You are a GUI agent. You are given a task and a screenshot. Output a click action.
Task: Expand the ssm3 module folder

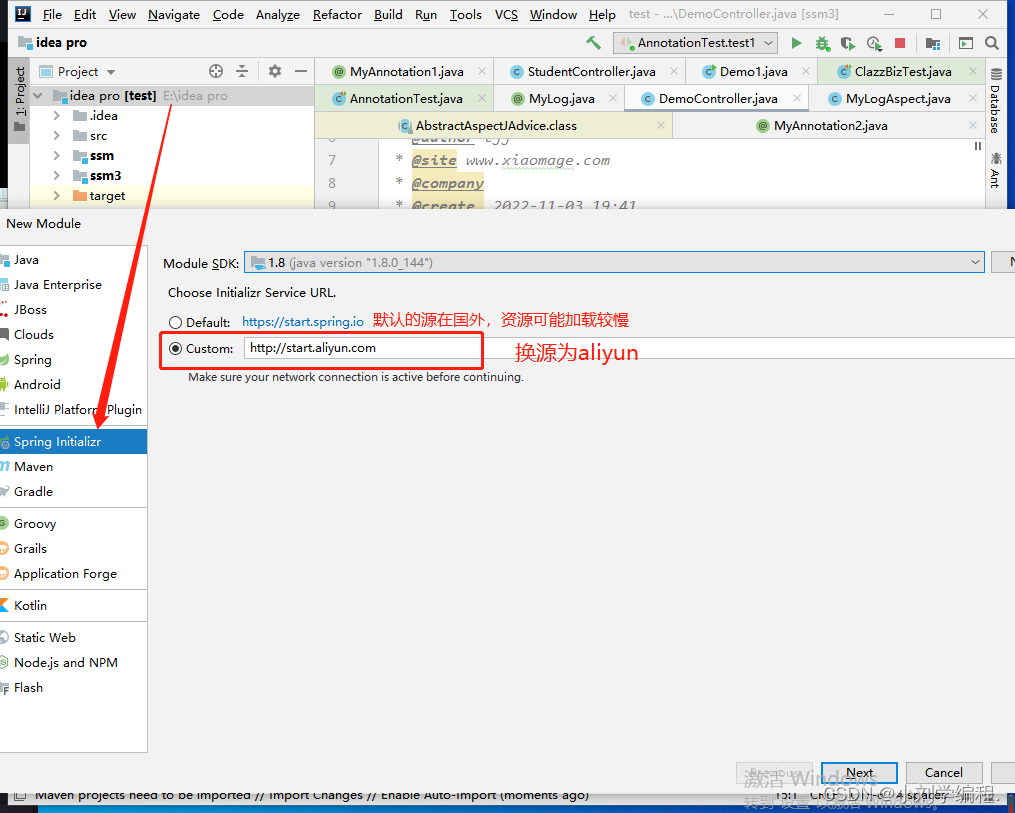click(x=56, y=176)
